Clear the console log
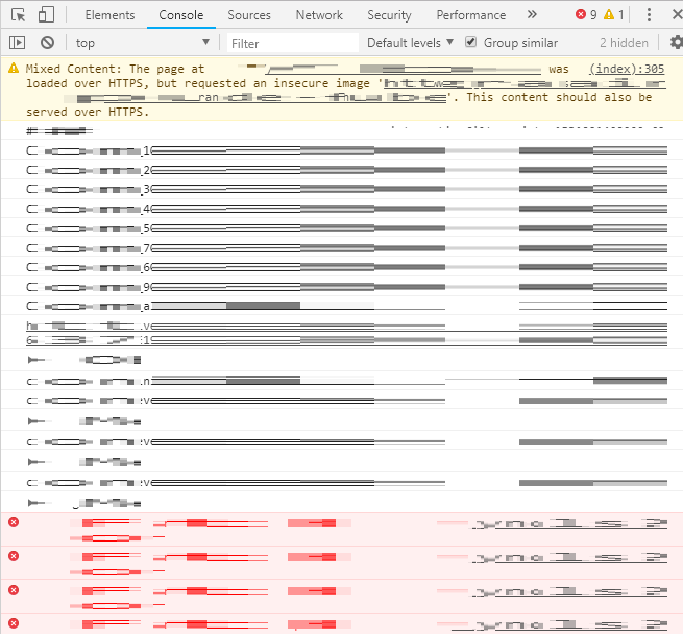This screenshot has width=683, height=634. pos(47,43)
